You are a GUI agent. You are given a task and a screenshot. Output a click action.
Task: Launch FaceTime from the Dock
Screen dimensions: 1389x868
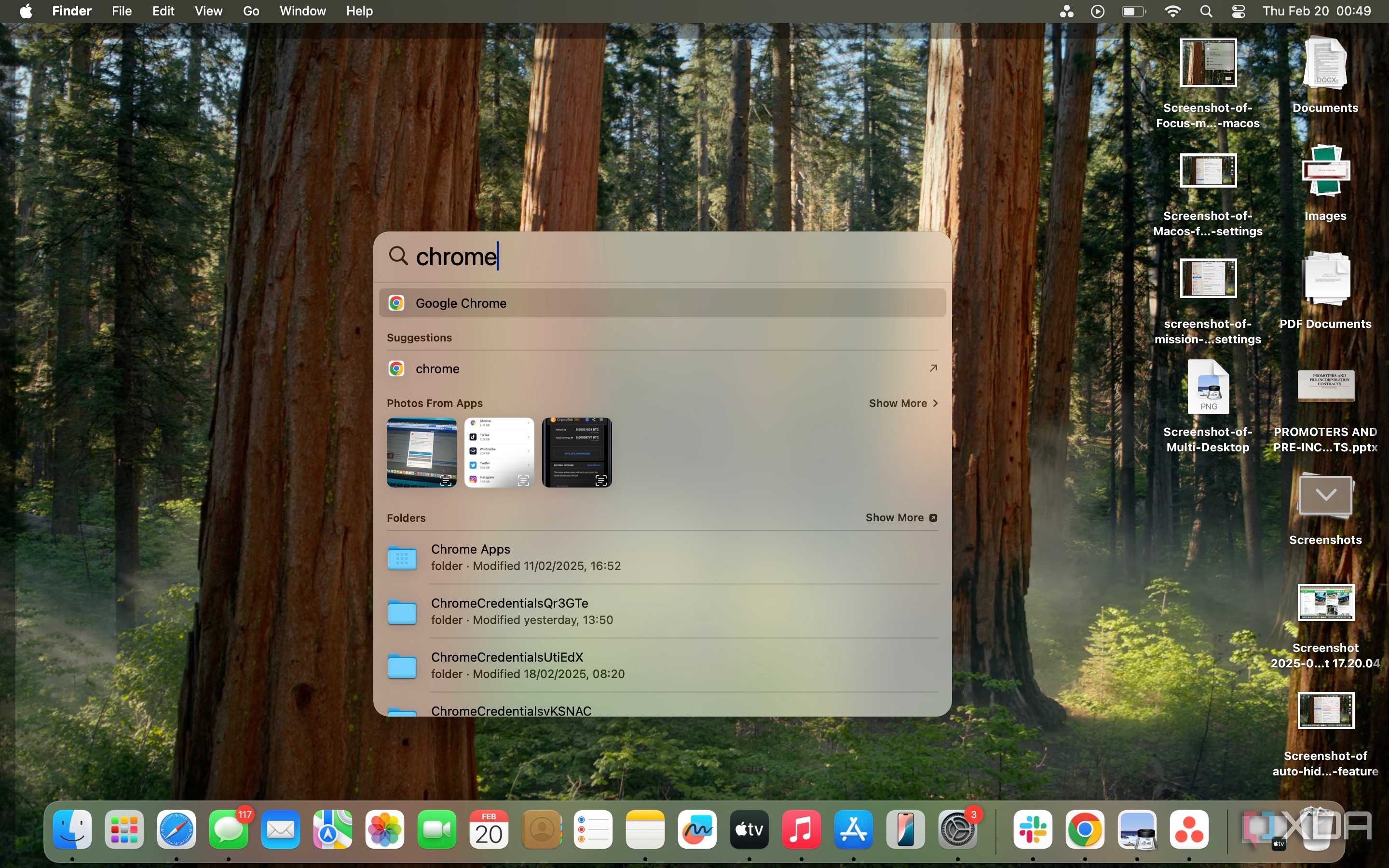[437, 829]
